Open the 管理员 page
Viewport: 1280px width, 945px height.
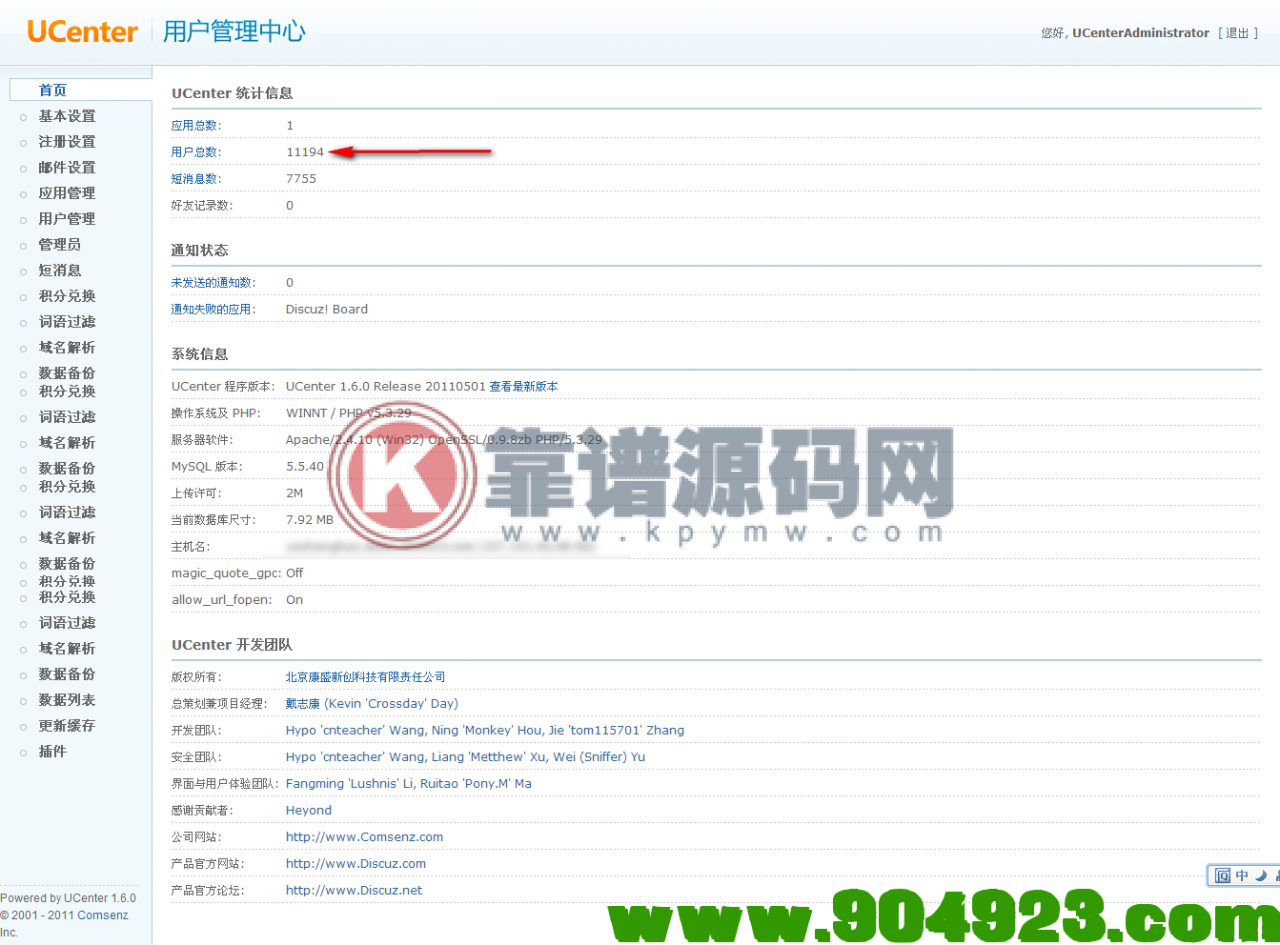tap(60, 244)
